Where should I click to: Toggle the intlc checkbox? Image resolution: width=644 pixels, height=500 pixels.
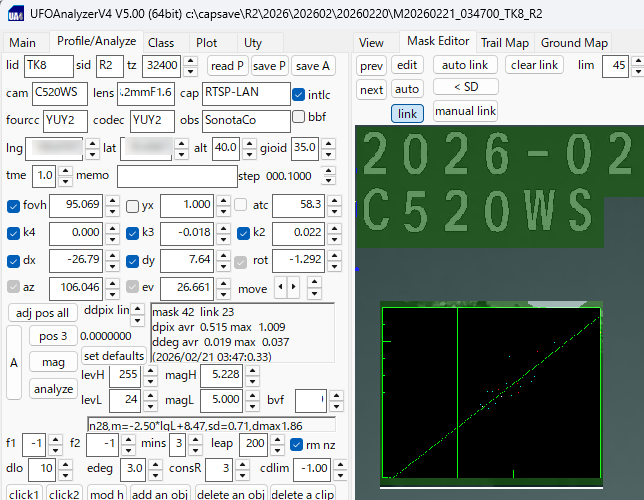coord(299,94)
